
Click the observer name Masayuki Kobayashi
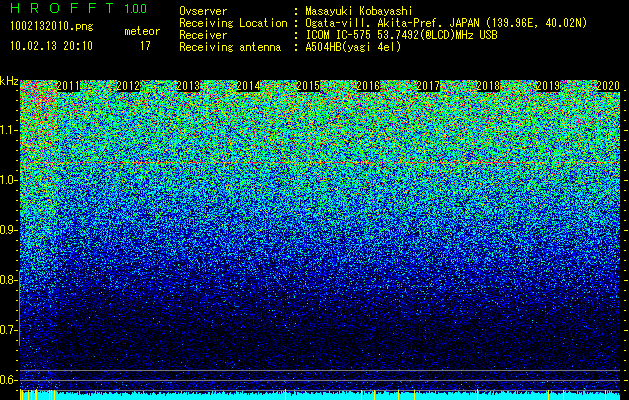tap(358, 11)
